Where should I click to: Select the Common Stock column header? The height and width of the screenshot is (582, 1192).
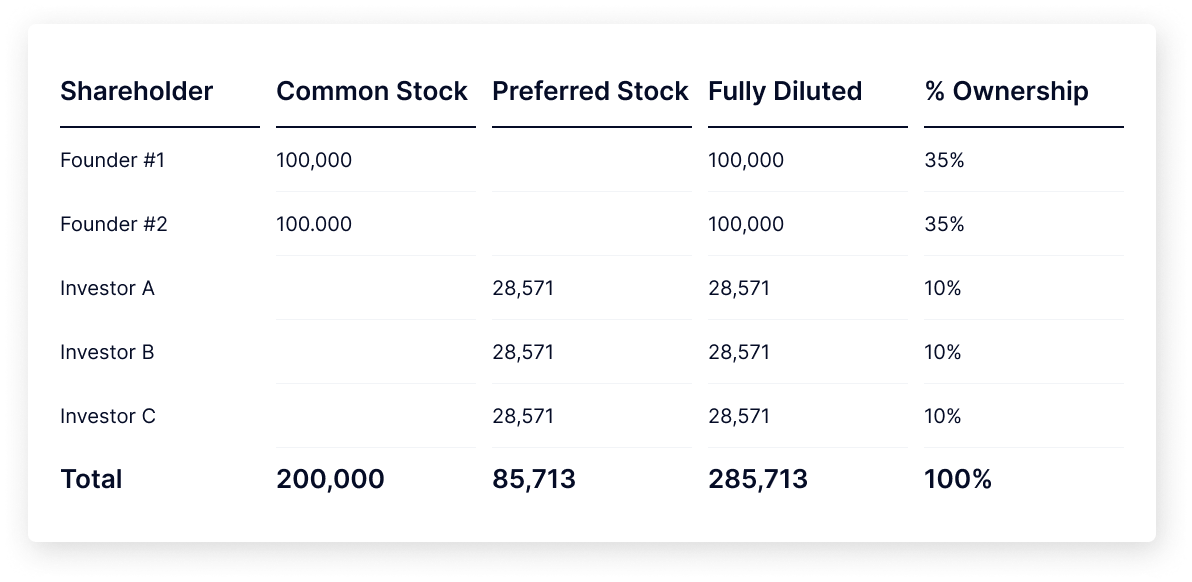click(x=372, y=91)
